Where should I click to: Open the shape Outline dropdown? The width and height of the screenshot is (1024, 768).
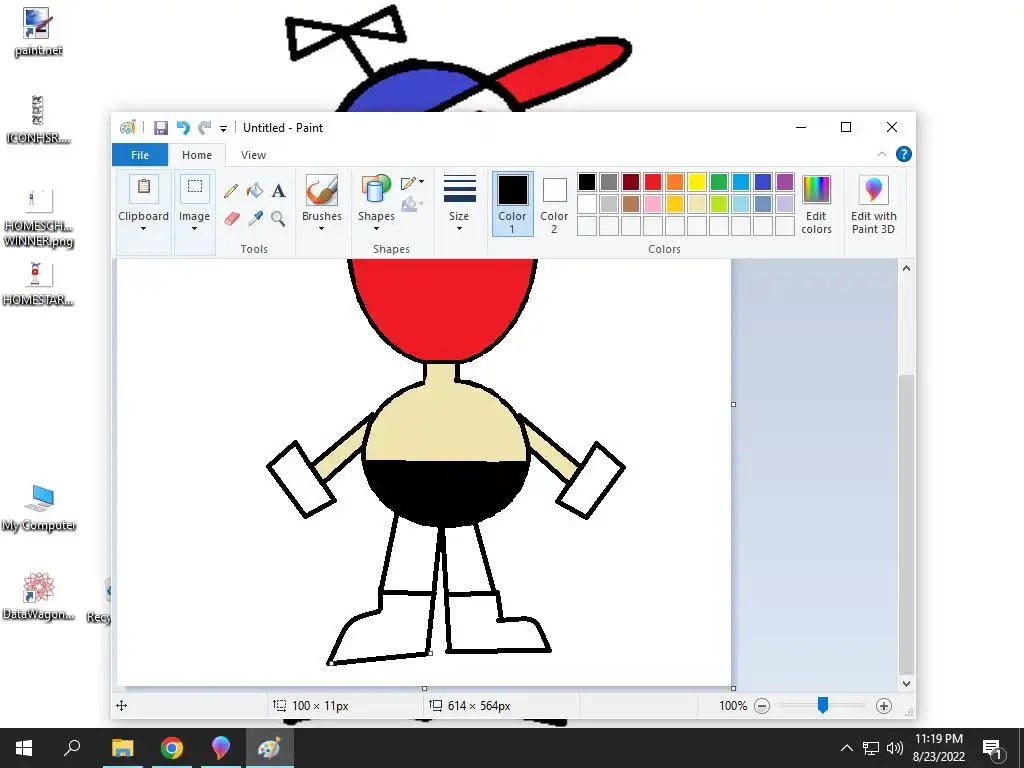[413, 183]
